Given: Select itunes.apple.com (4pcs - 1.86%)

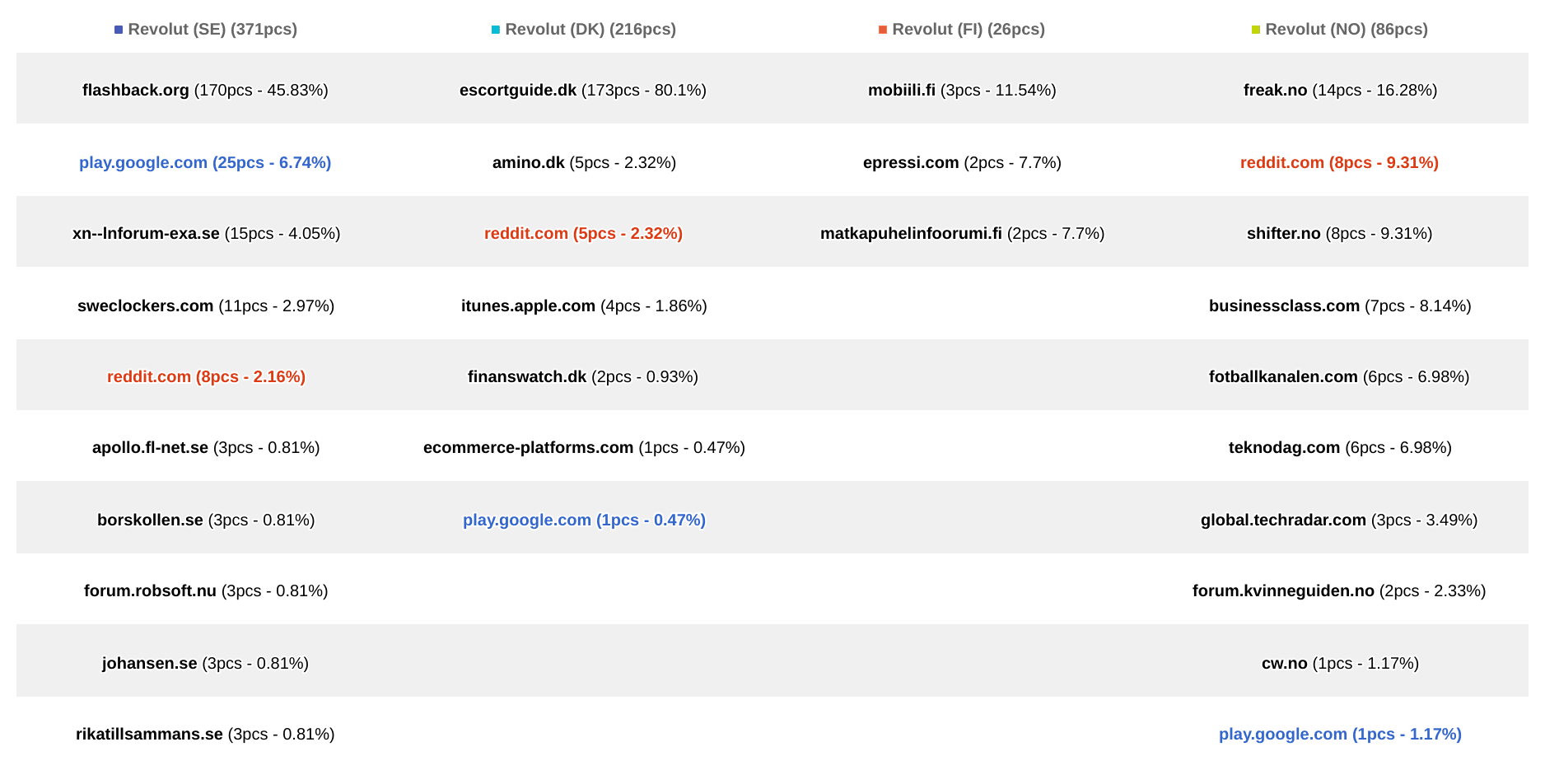Looking at the screenshot, I should click(584, 306).
